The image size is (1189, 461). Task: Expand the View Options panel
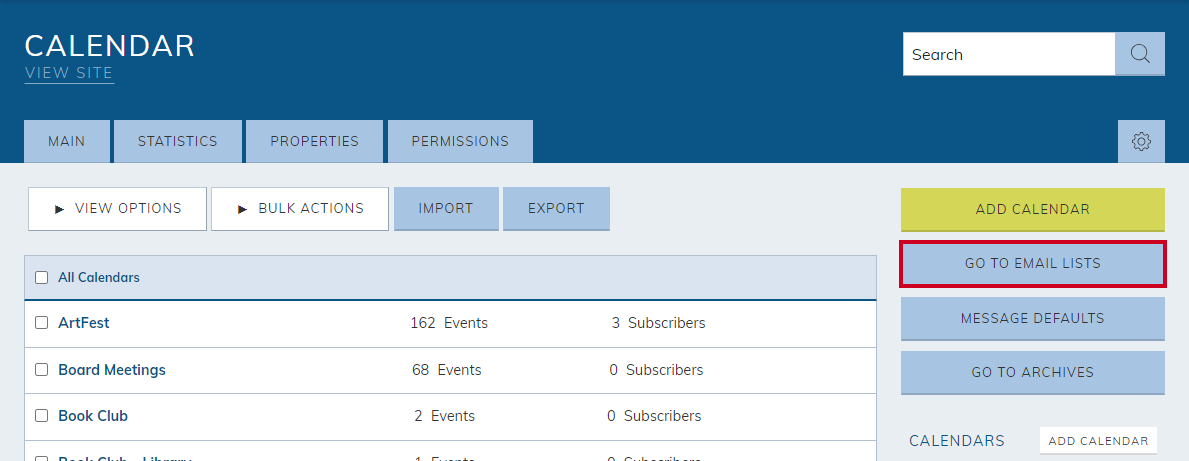pyautogui.click(x=118, y=209)
